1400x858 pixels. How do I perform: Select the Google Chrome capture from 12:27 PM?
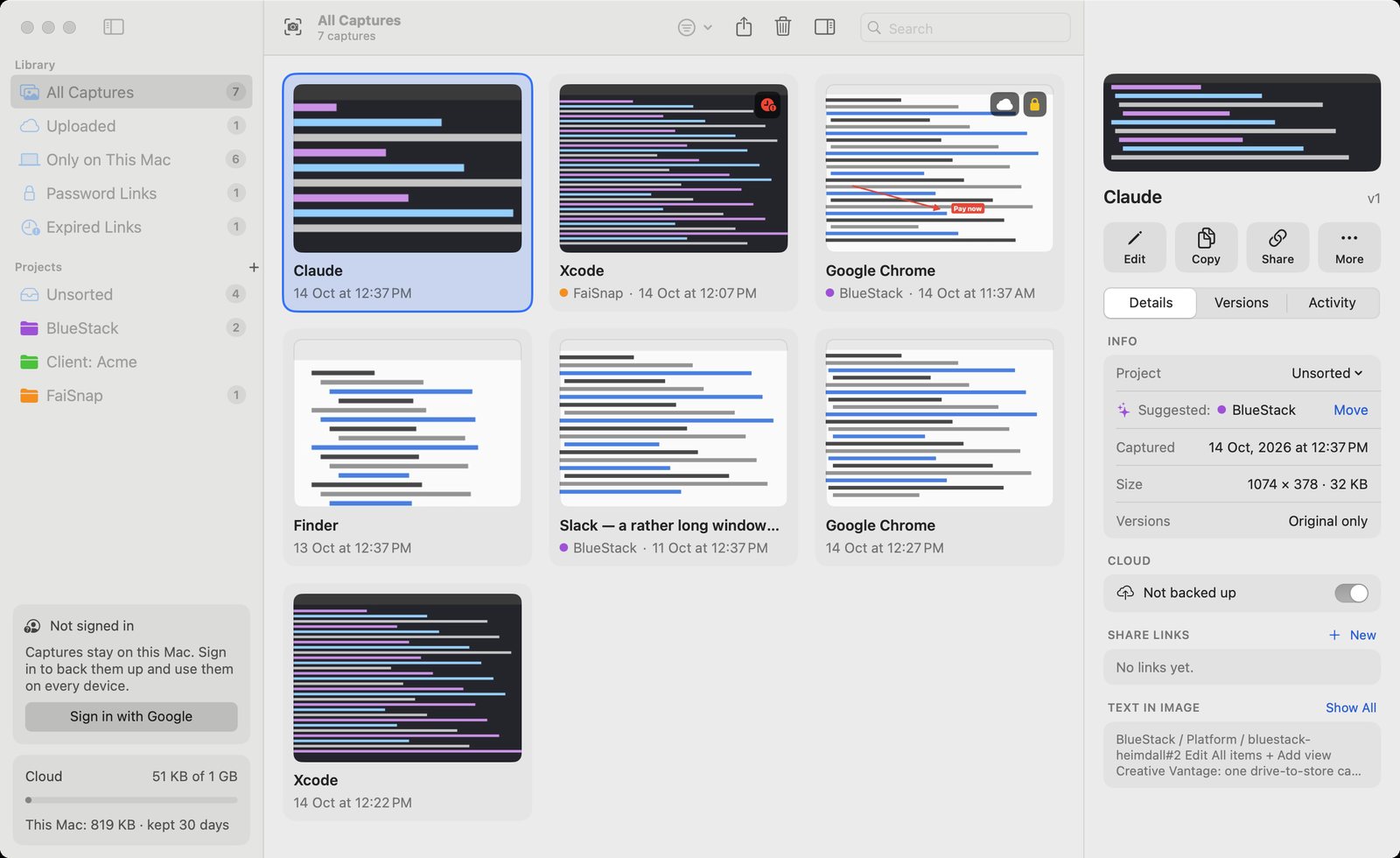(939, 423)
